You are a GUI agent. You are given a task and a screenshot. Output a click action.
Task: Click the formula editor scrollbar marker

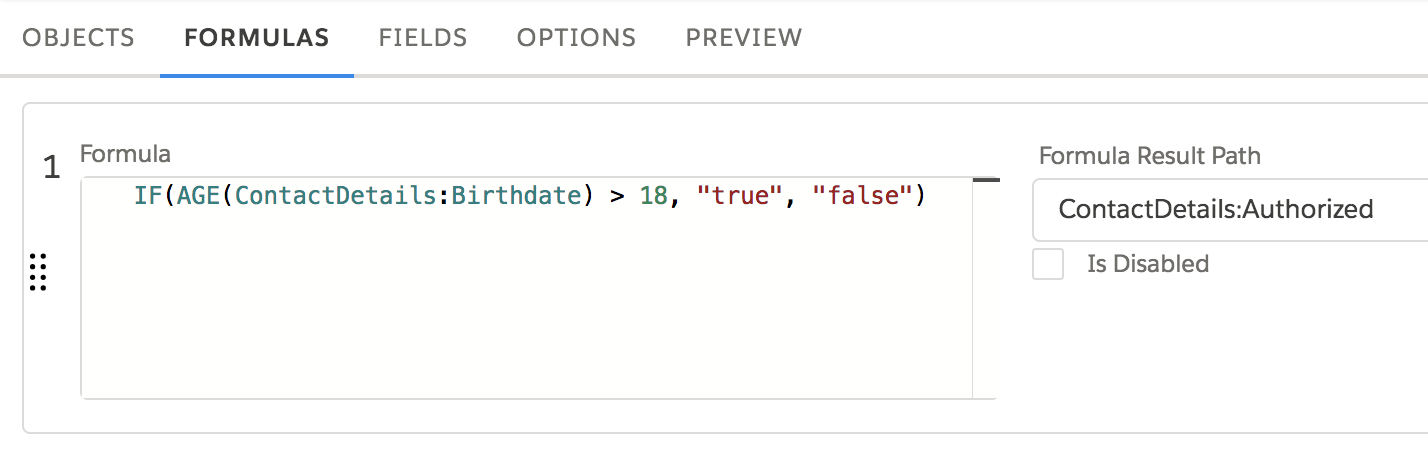click(986, 180)
